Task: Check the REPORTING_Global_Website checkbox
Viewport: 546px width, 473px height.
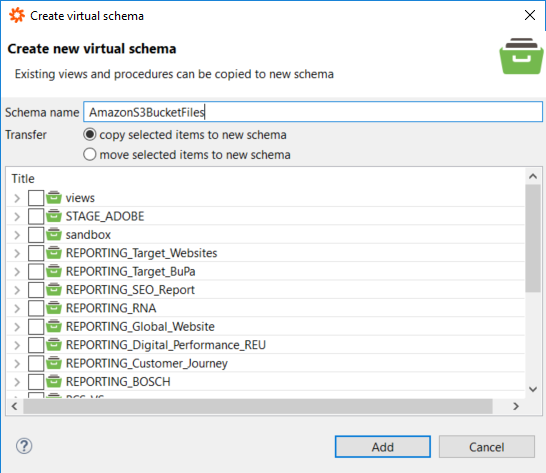Action: point(36,327)
